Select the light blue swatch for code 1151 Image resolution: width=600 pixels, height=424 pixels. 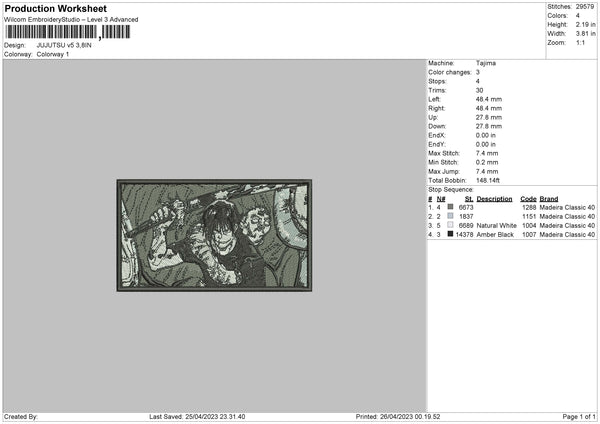pos(450,216)
